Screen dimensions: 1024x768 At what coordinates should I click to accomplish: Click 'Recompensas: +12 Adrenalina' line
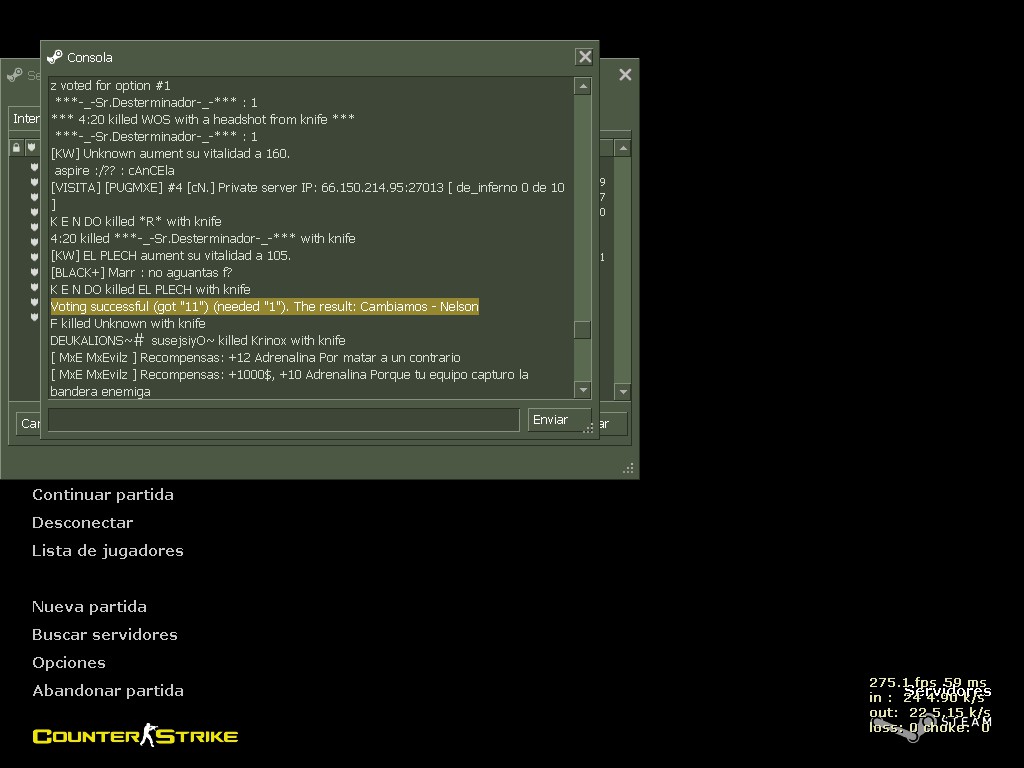255,357
